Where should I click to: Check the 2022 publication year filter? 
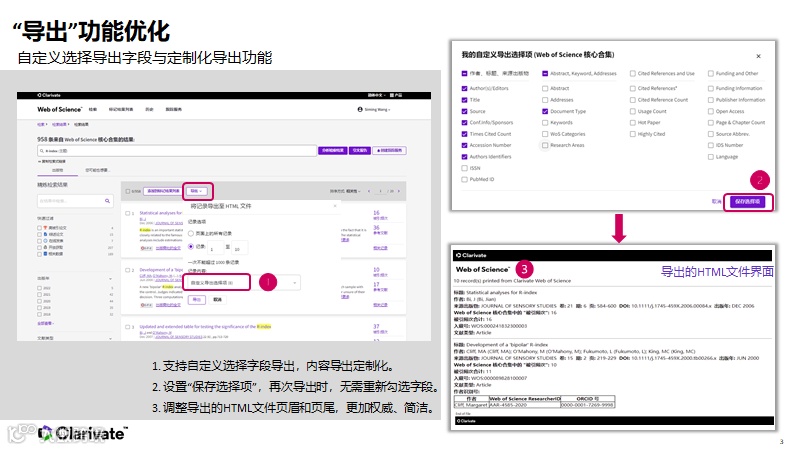39,288
